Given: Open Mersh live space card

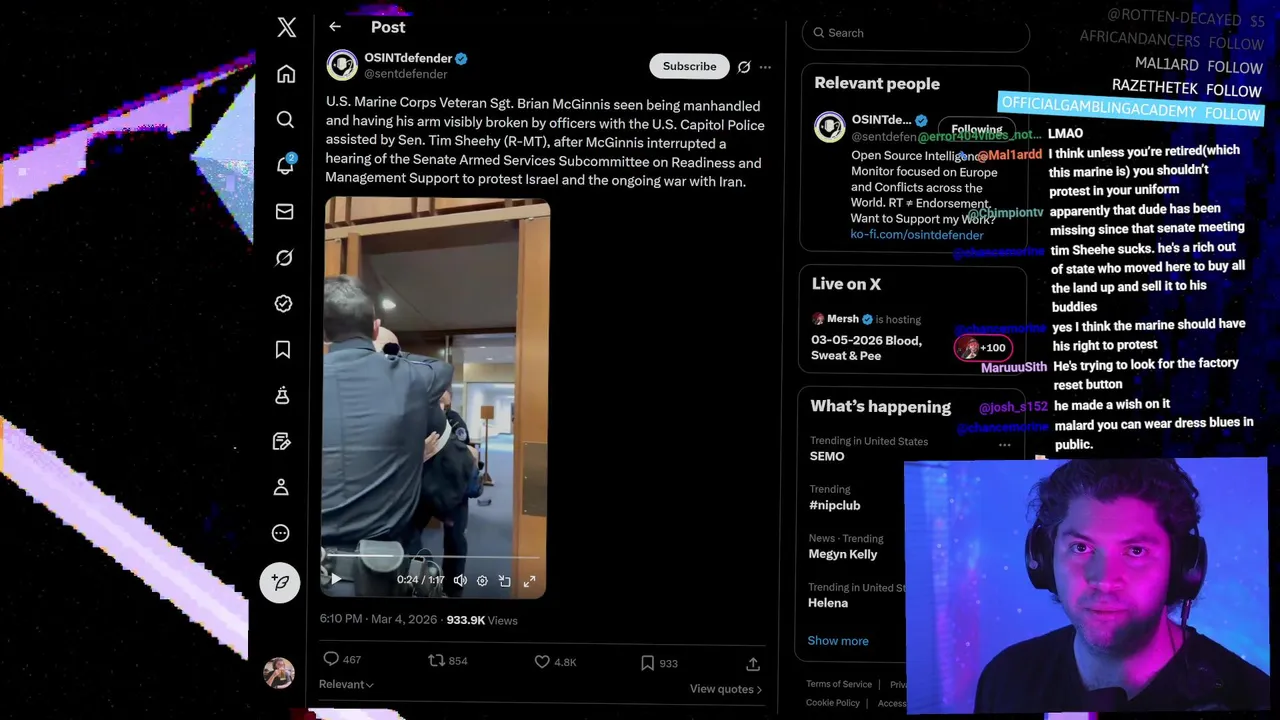Looking at the screenshot, I should (912, 335).
